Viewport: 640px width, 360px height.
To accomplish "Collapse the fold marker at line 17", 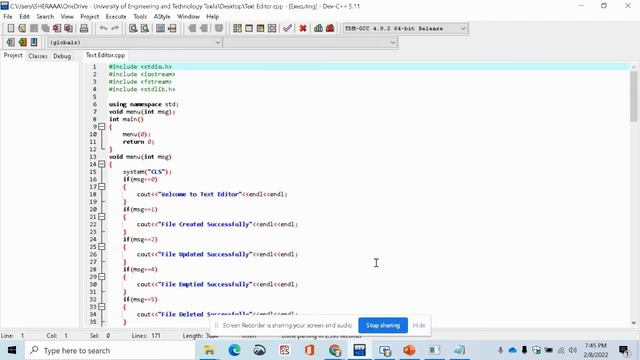I will click(102, 187).
